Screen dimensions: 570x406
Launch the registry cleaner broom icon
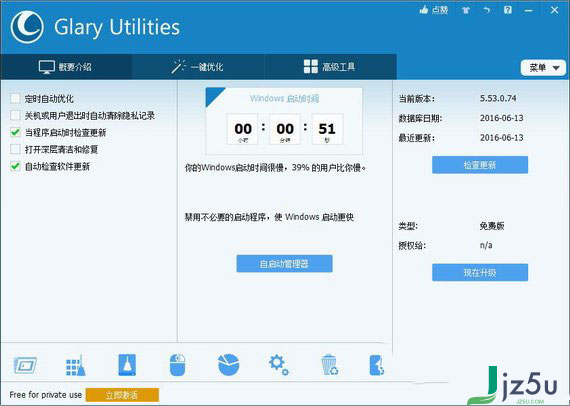pos(76,365)
